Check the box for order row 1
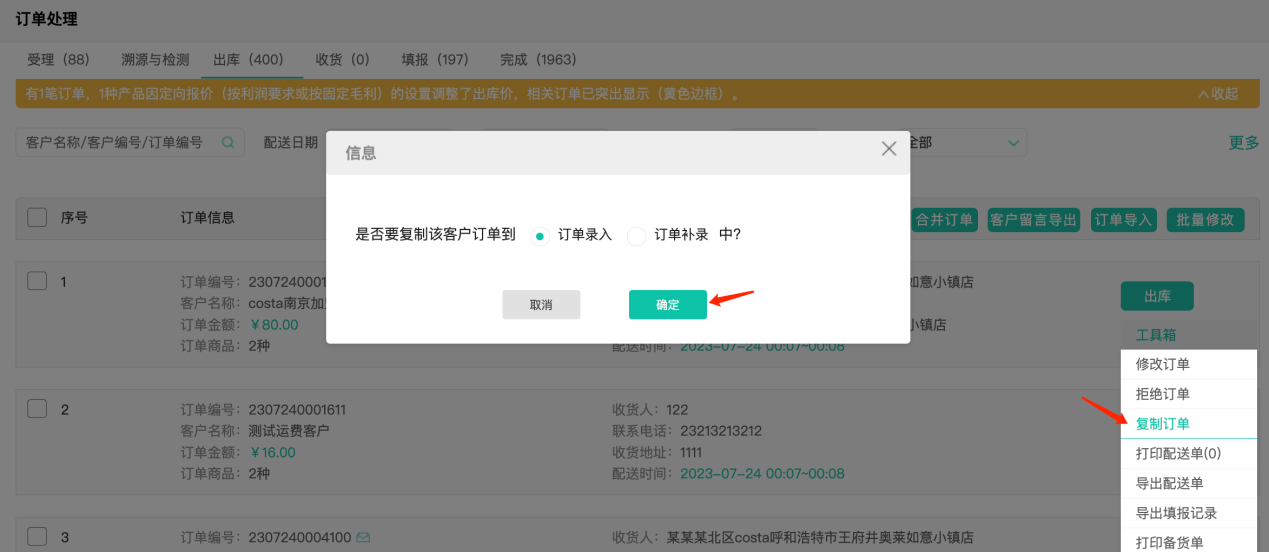 (37, 281)
